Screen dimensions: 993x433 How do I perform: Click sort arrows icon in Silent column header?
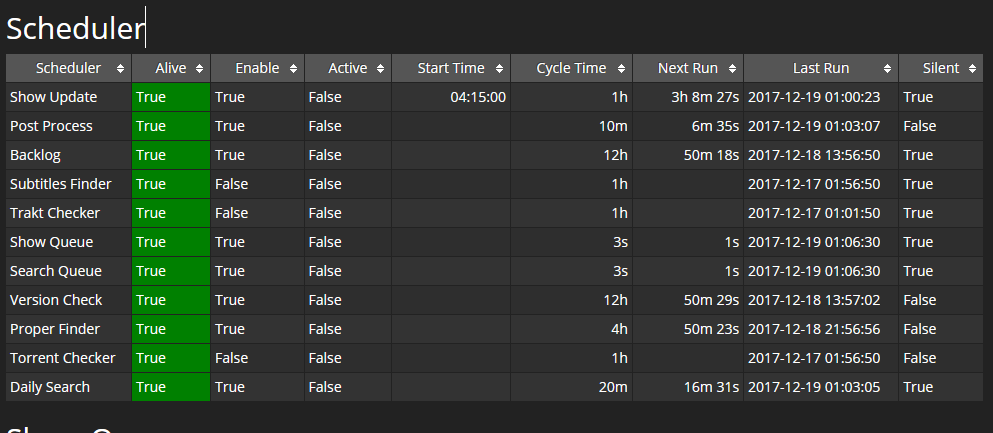coord(973,69)
